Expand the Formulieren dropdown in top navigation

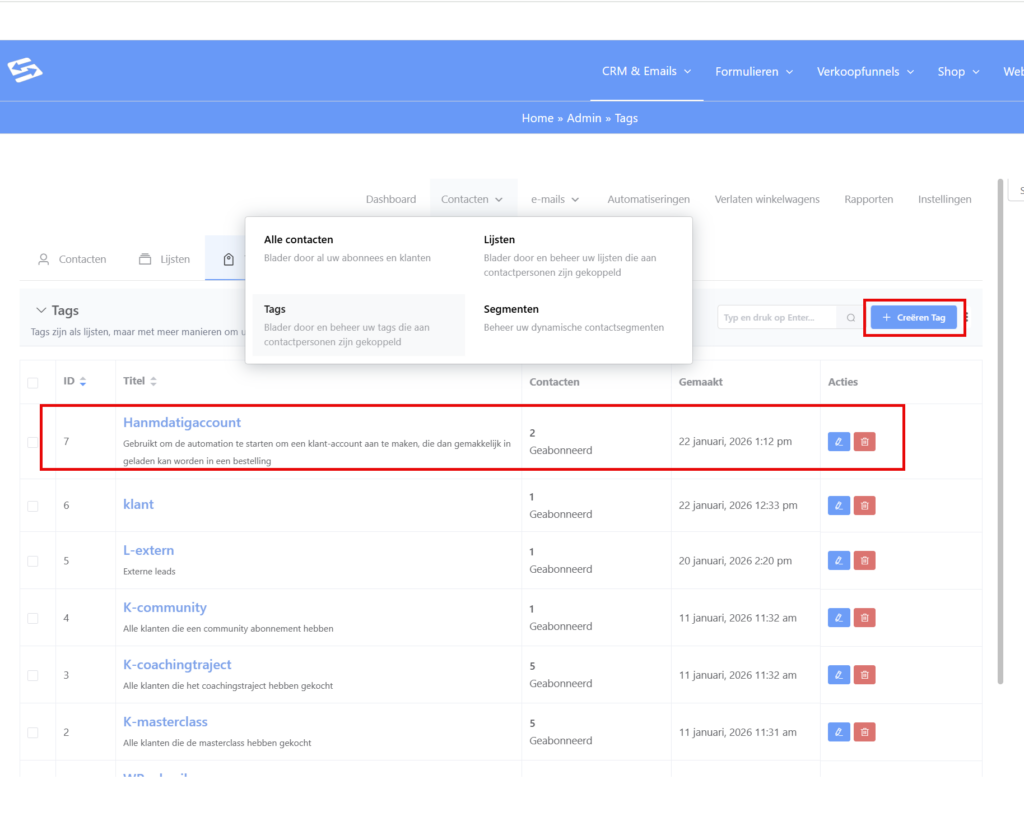pyautogui.click(x=754, y=71)
